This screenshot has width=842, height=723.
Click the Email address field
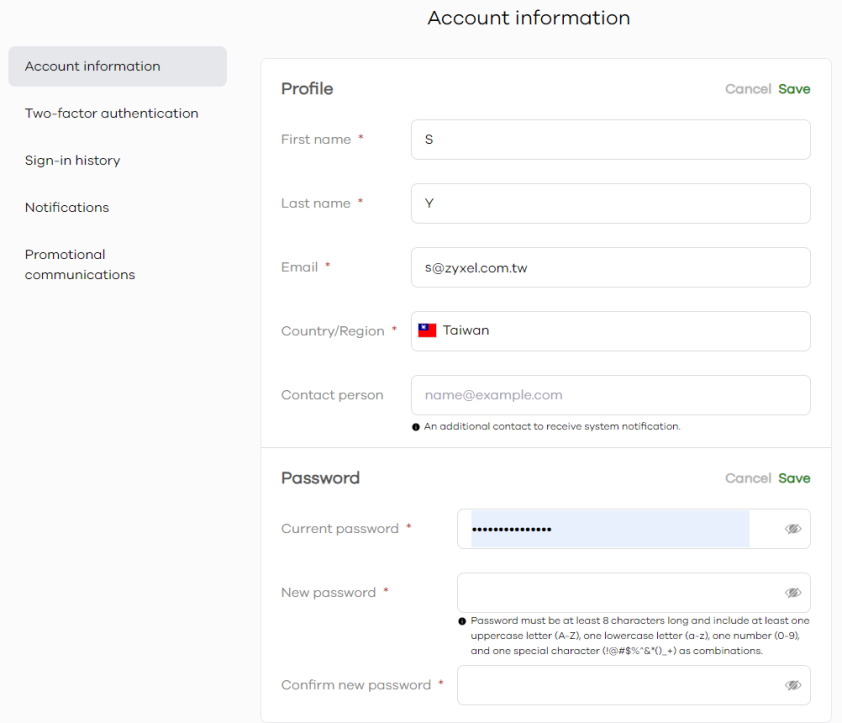(x=610, y=267)
